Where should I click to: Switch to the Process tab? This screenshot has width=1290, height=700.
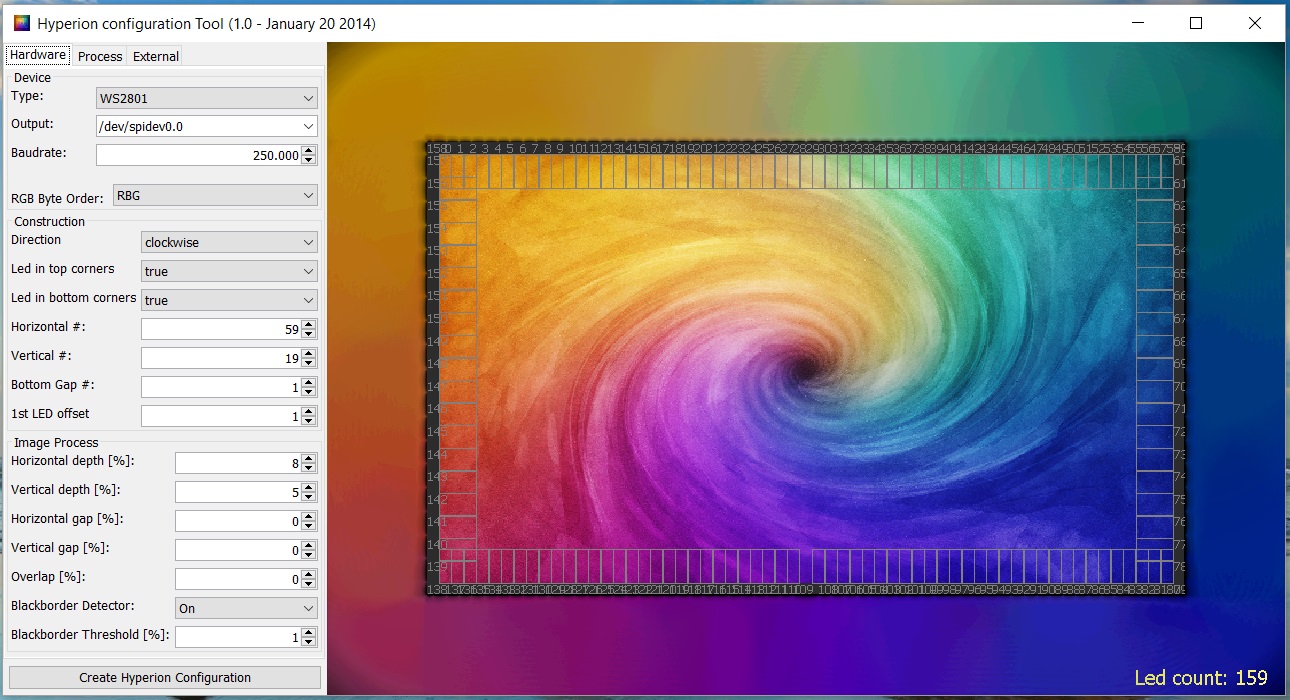coord(100,57)
